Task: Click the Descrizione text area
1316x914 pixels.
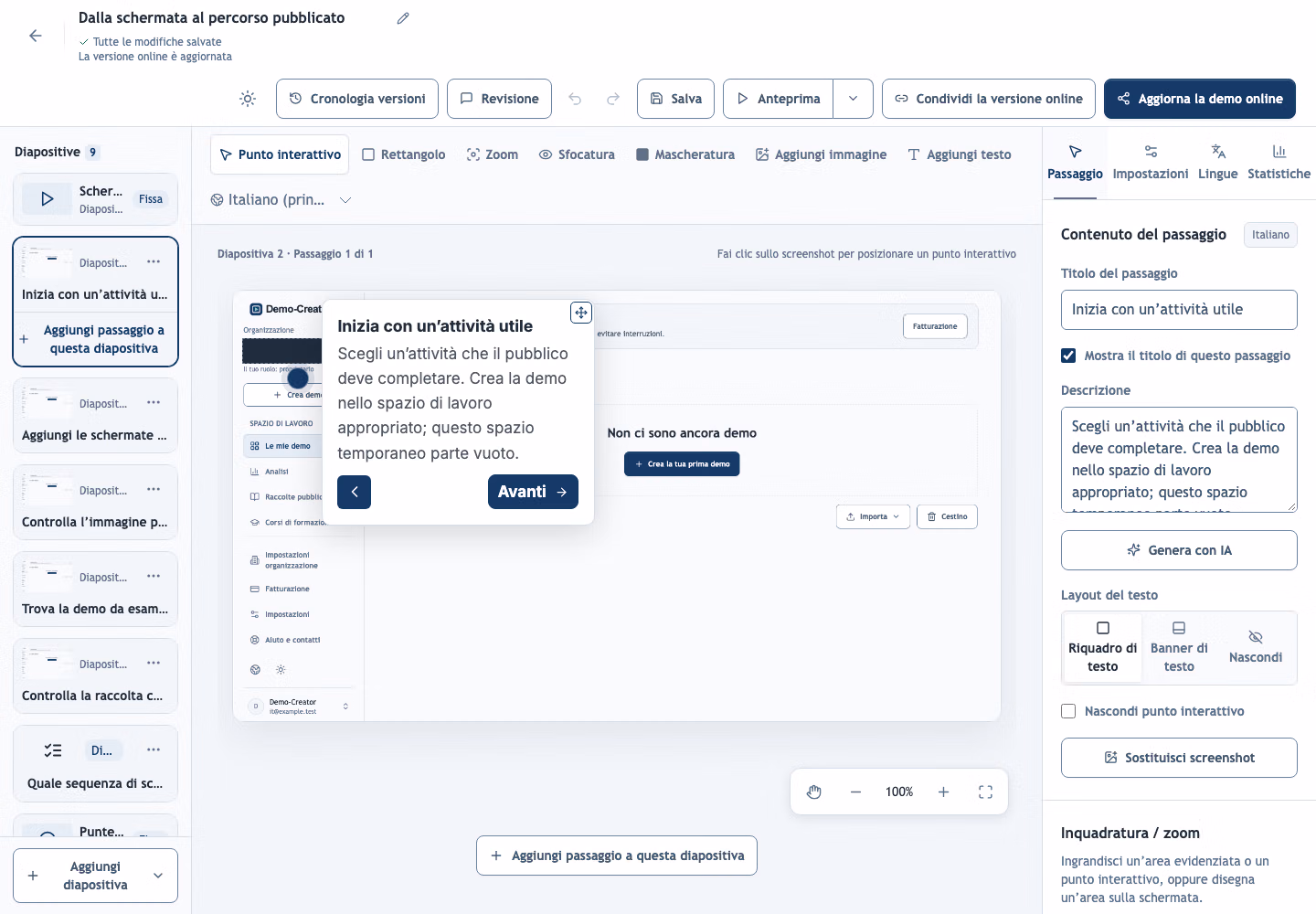Action: pyautogui.click(x=1179, y=460)
